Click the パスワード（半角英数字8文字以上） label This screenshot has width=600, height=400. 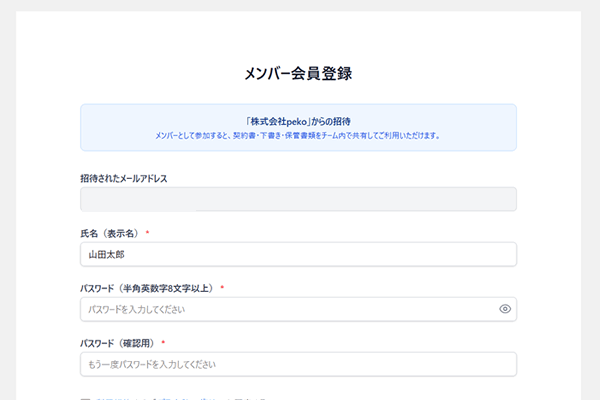(147, 288)
